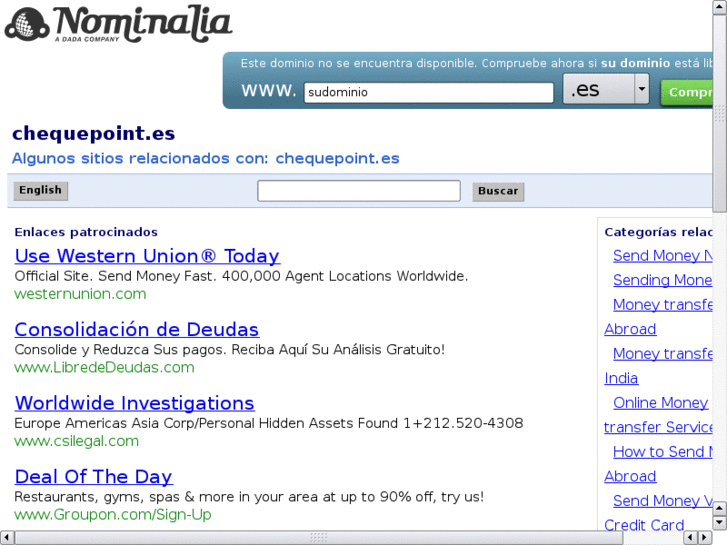Open the Credit Card category link
Image resolution: width=727 pixels, height=545 pixels.
[644, 525]
